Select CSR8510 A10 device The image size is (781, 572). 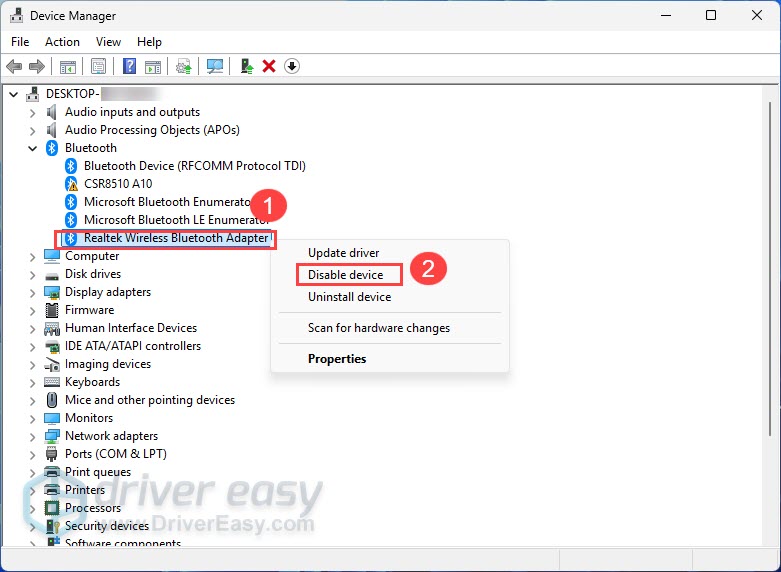(118, 184)
